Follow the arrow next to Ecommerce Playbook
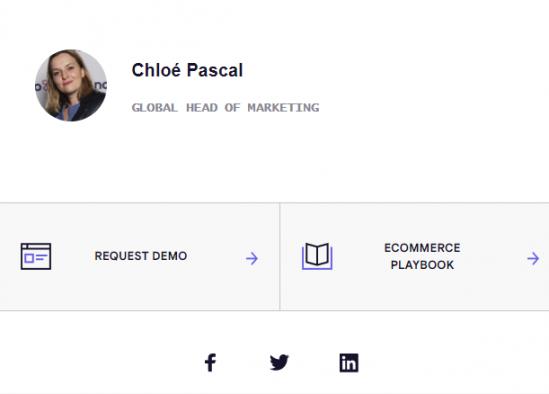Viewport: 549px width, 394px height. click(533, 258)
